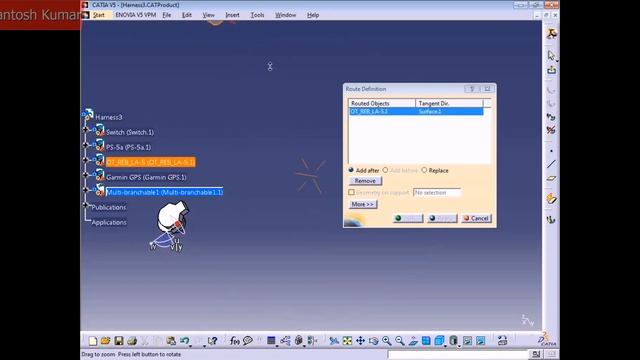Click the Print icon

click(x=132, y=341)
